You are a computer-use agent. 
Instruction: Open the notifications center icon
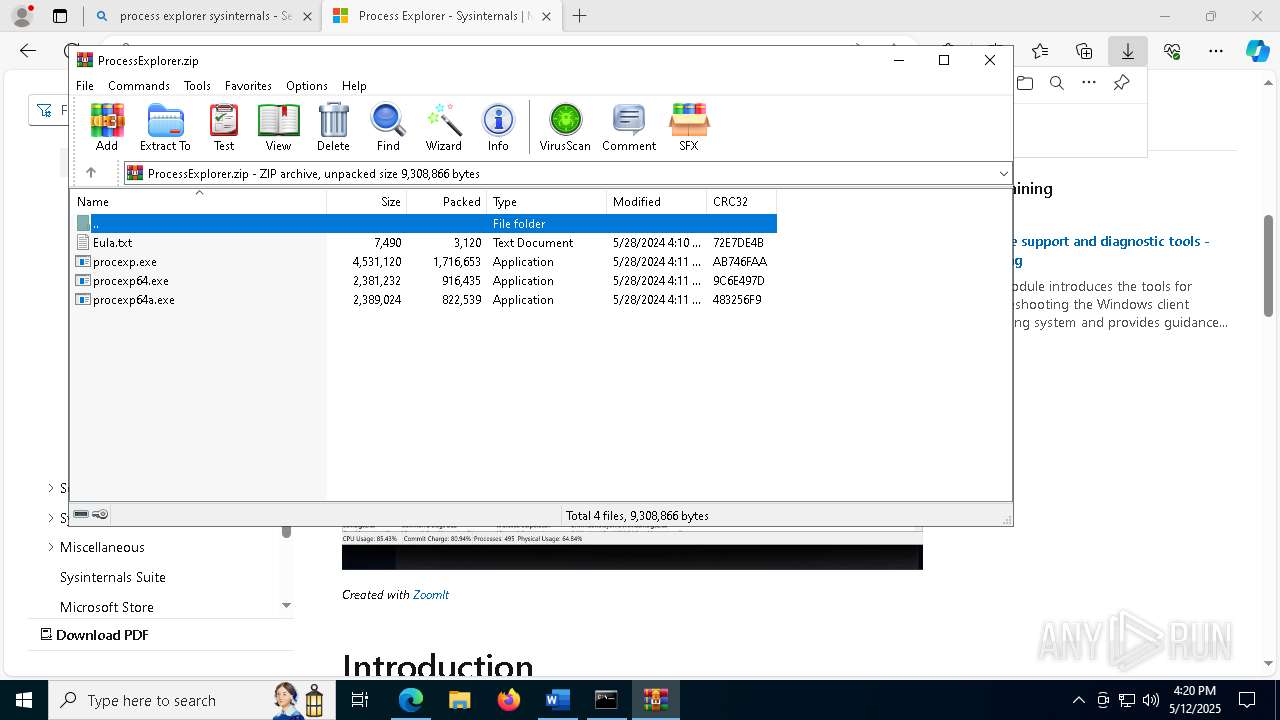click(x=1247, y=700)
